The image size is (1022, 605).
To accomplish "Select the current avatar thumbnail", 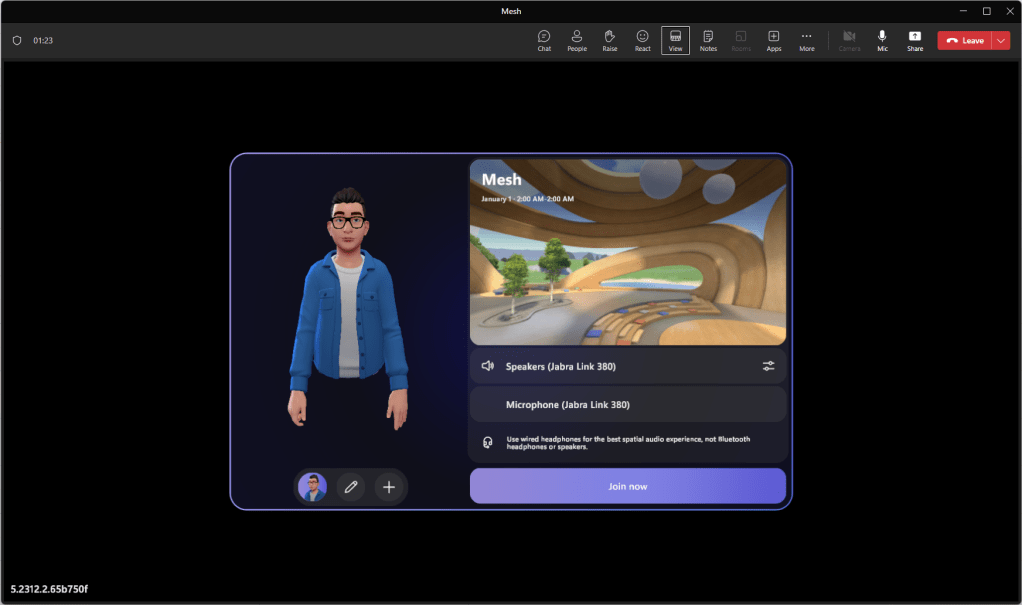I will (313, 487).
